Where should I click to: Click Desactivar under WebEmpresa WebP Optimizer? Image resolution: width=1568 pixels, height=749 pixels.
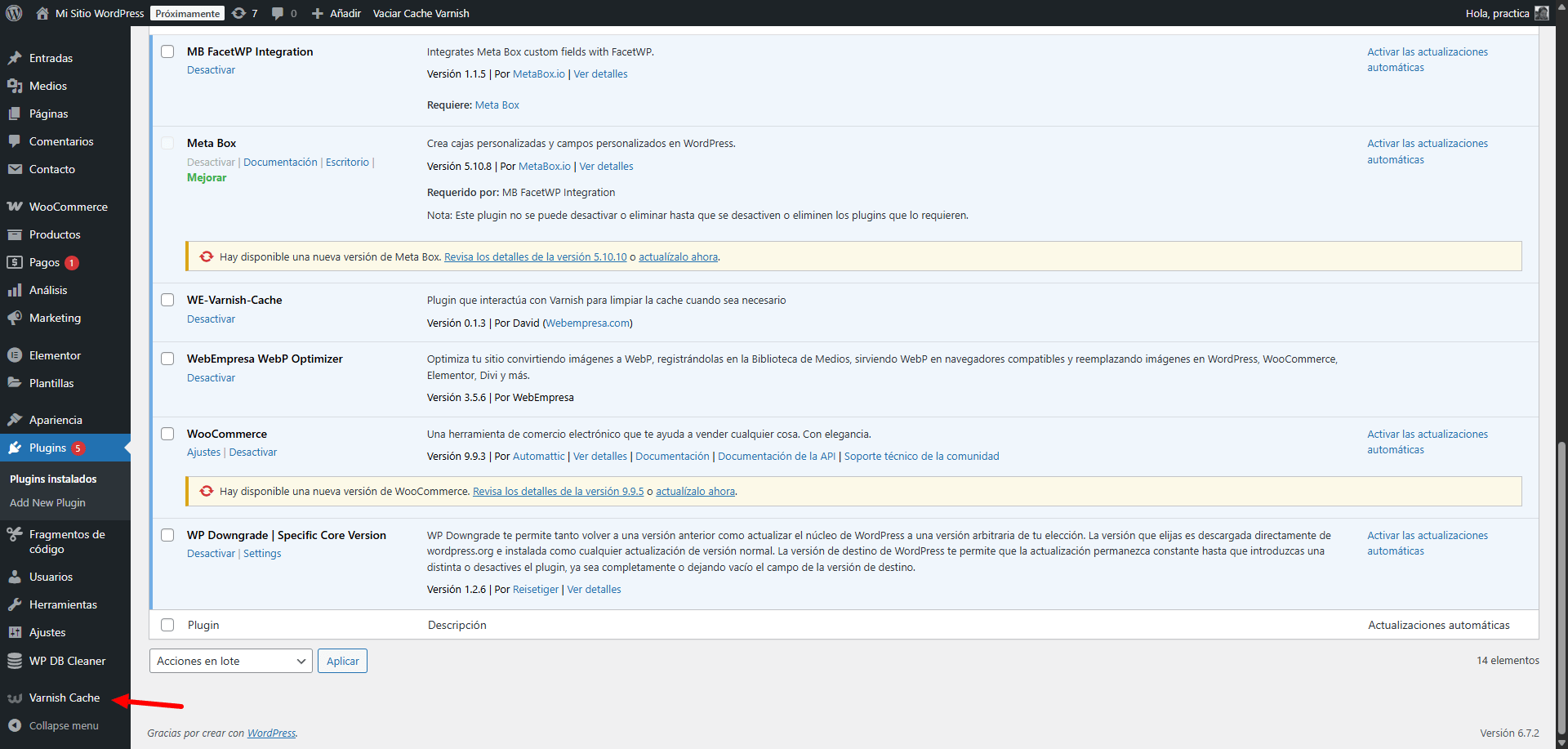pyautogui.click(x=211, y=377)
